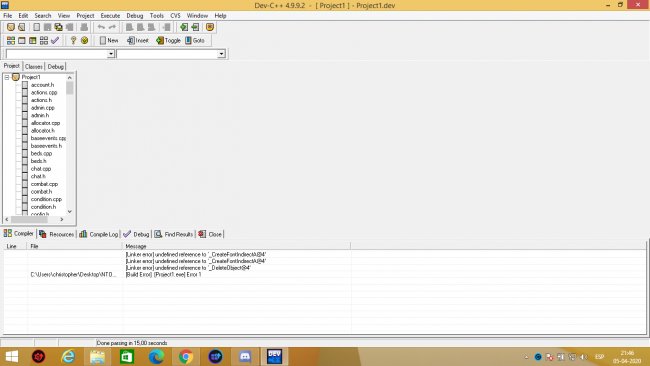Open Project Options shield icon
This screenshot has width=650, height=366.
point(210,27)
